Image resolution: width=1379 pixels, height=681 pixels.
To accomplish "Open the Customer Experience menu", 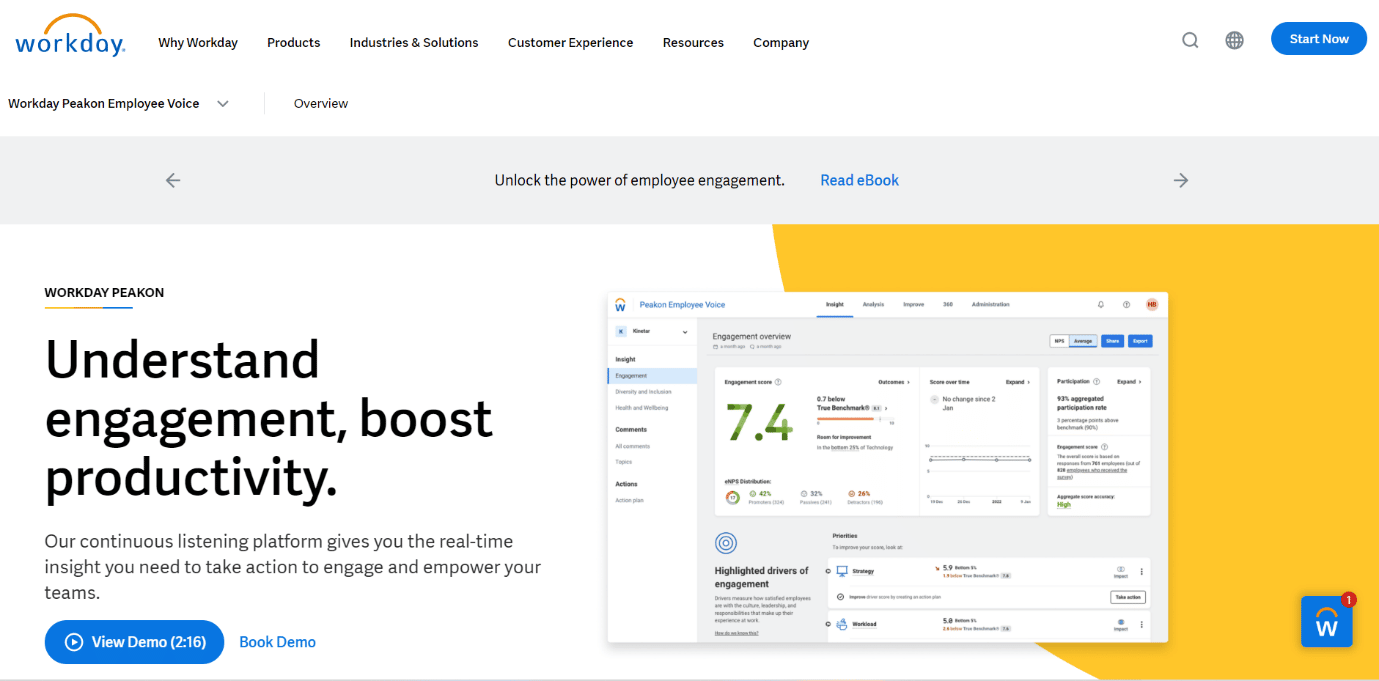I will pos(571,42).
